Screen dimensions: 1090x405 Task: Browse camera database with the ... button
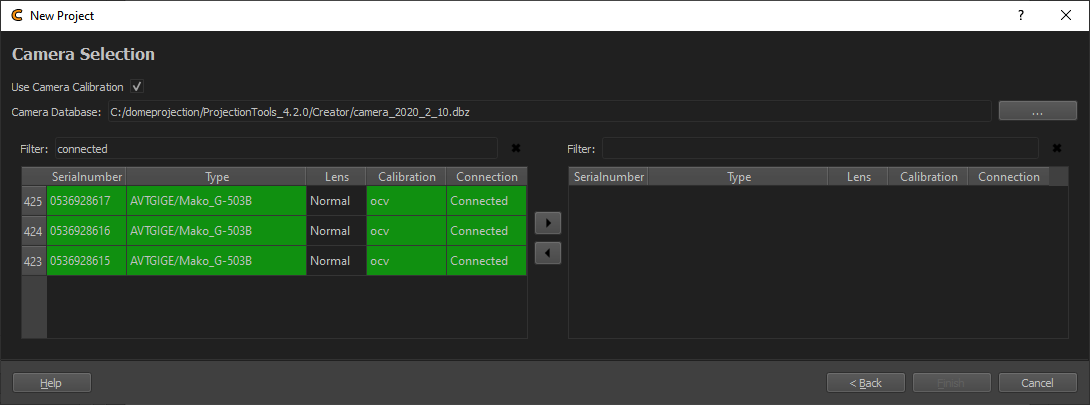pos(1037,112)
